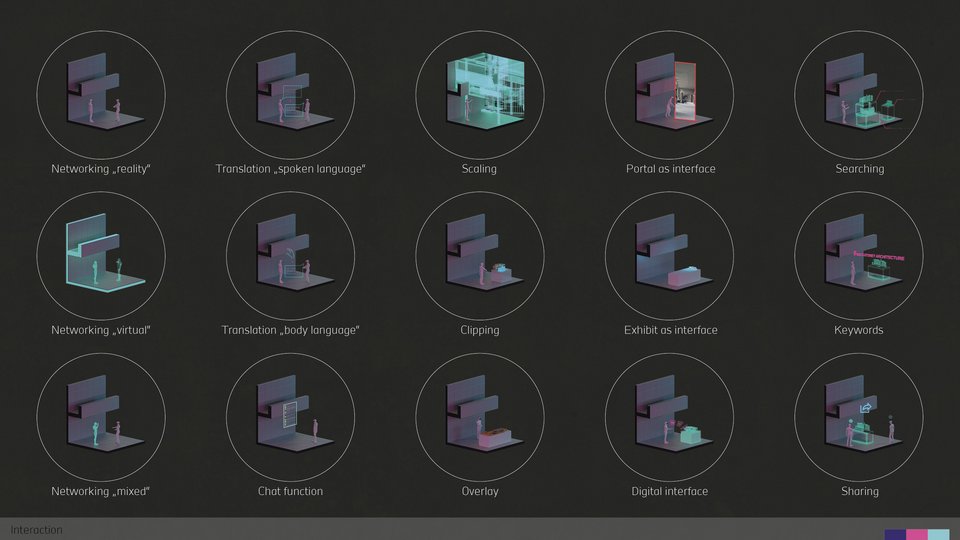
Task: Select the Clipping diagram icon
Action: (480, 256)
